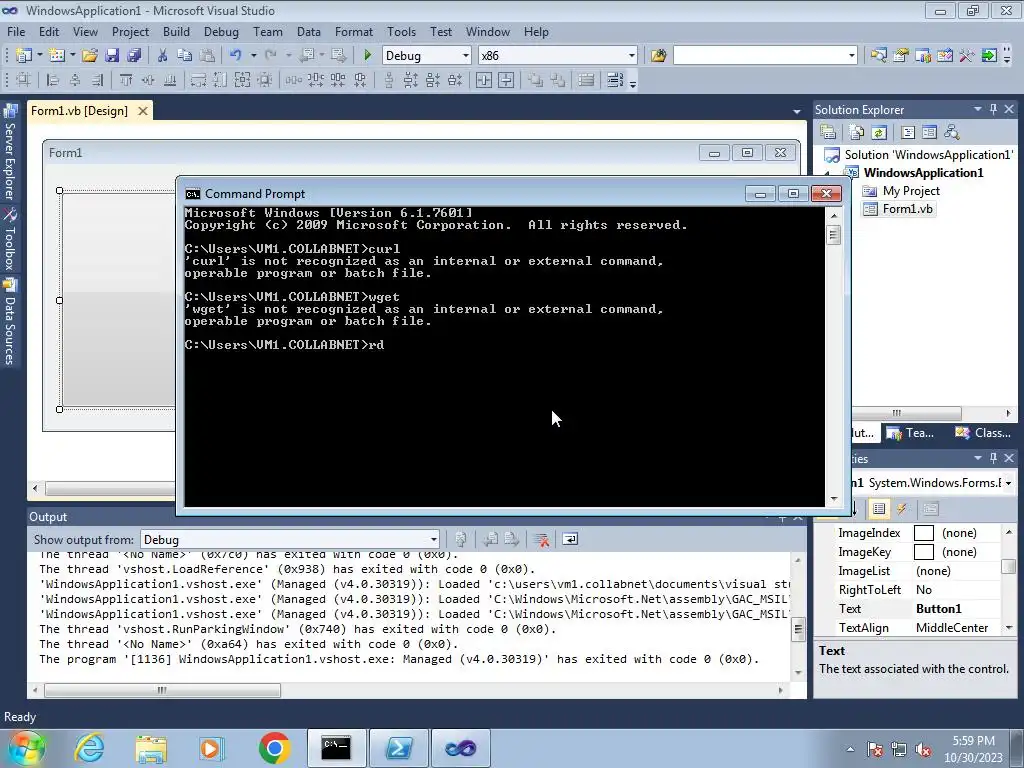
Task: Open Google Chrome from the taskbar
Action: [274, 748]
